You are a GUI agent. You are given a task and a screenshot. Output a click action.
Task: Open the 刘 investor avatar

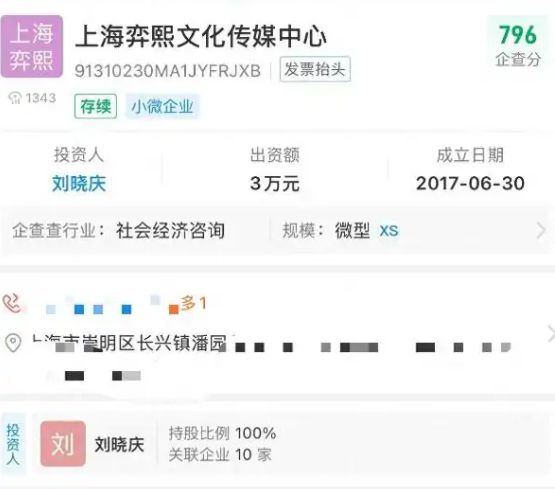(63, 444)
